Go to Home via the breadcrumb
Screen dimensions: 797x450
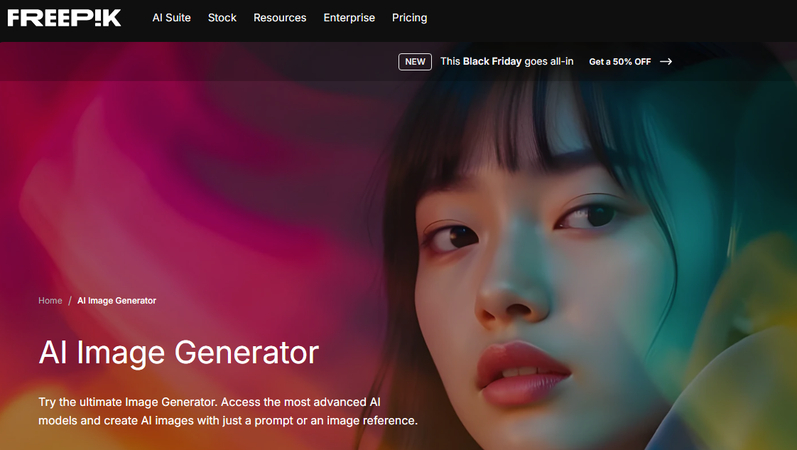50,301
